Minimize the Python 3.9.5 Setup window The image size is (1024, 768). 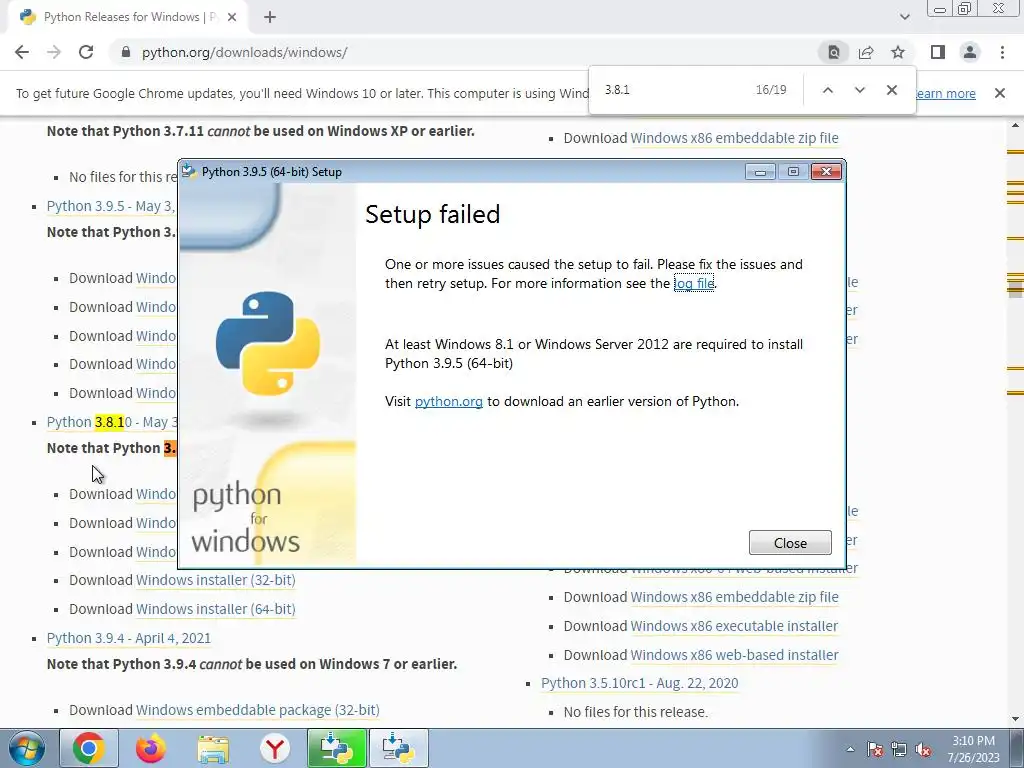[x=760, y=172]
